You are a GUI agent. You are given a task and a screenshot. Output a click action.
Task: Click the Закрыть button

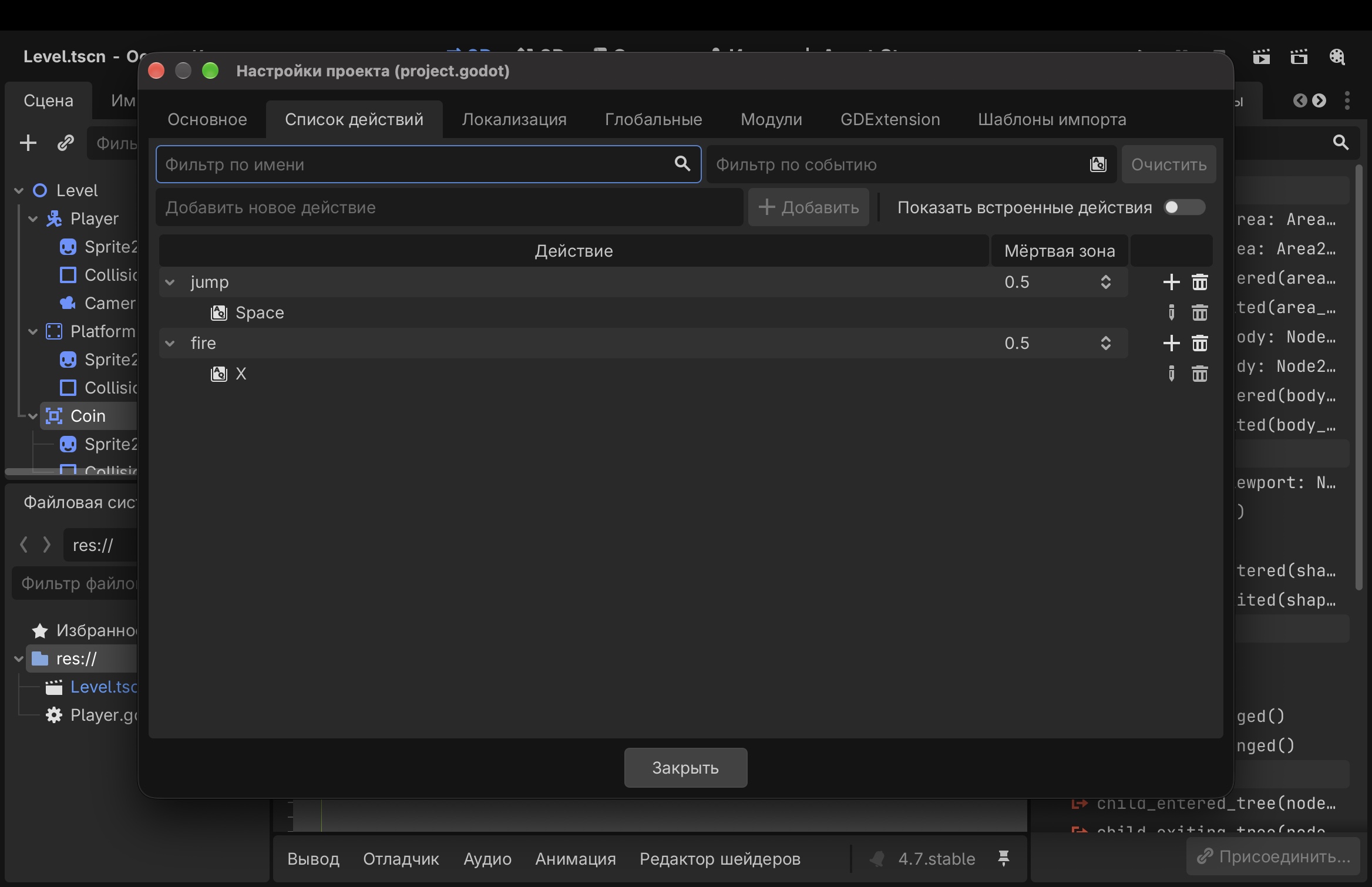pyautogui.click(x=685, y=768)
